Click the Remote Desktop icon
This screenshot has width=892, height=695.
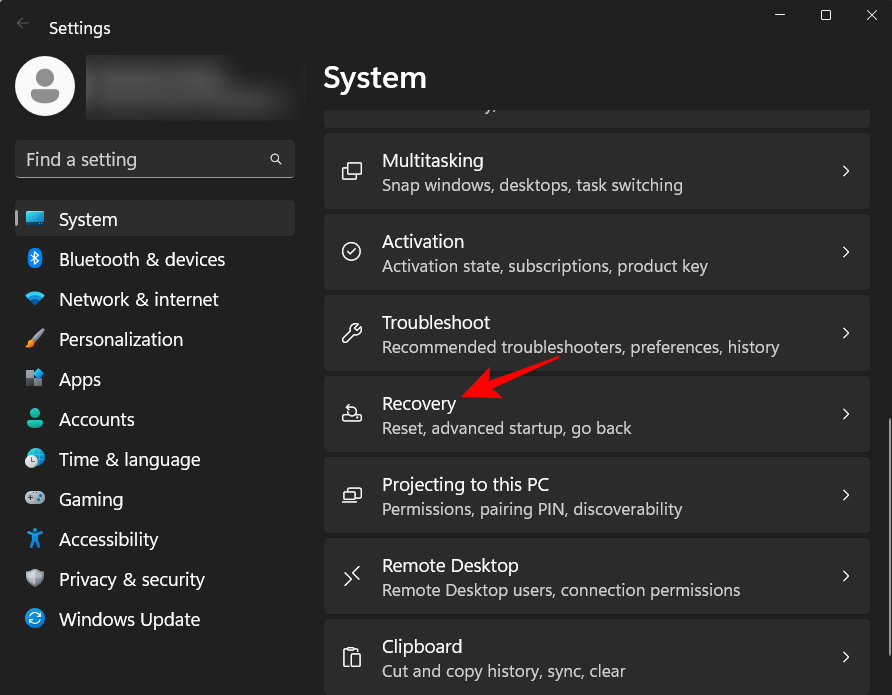click(351, 575)
